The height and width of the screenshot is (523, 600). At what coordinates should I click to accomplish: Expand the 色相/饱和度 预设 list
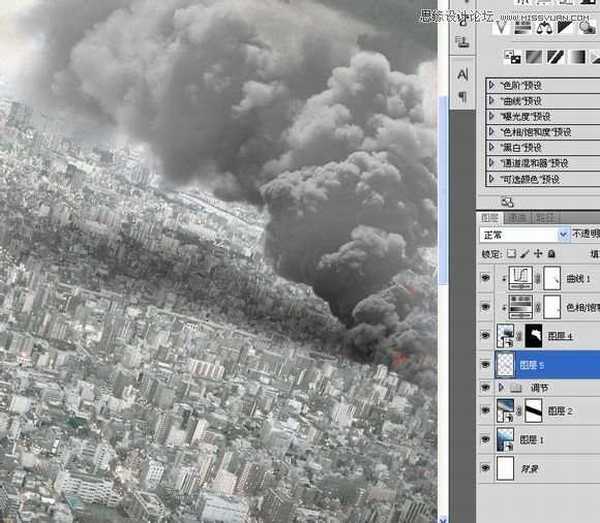click(492, 132)
